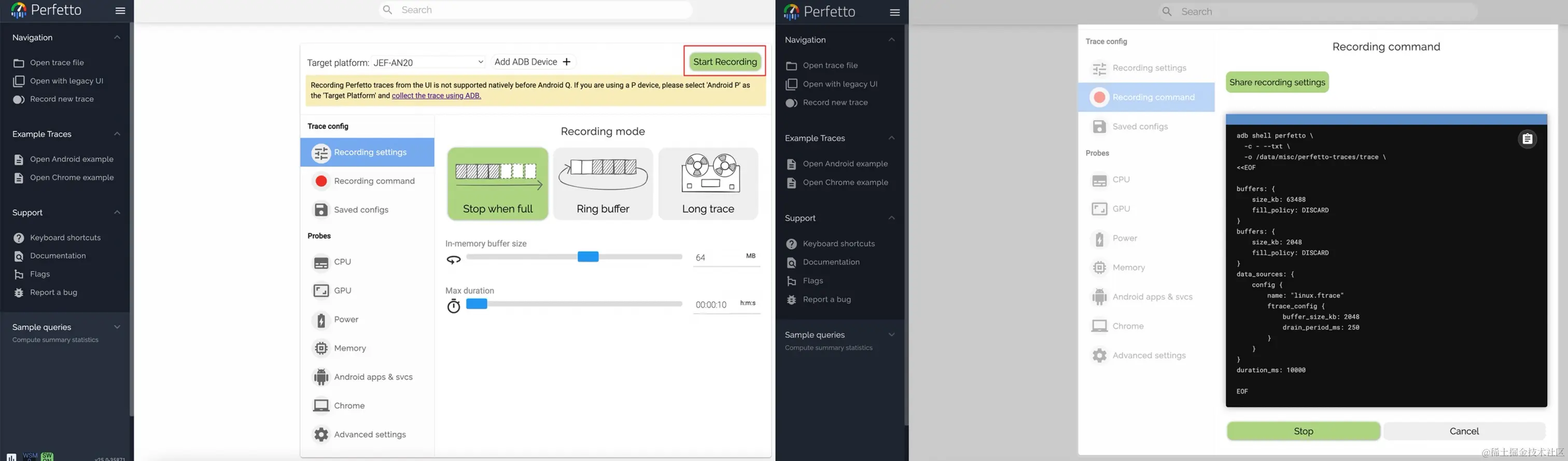1568x461 pixels.
Task: Click Android robot icon in left window probes
Action: coord(321,377)
